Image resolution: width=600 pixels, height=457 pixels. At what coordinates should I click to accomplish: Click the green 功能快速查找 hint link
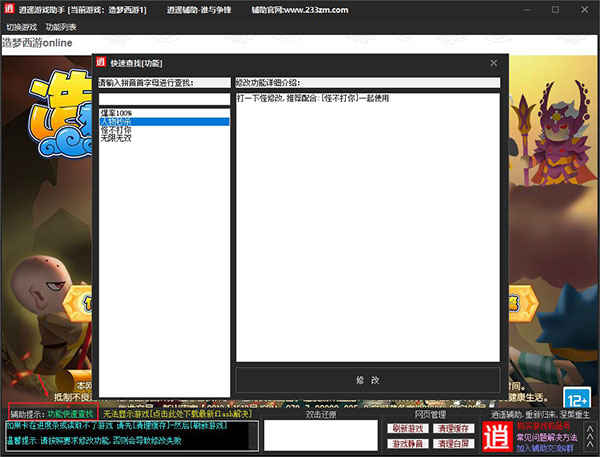point(70,414)
